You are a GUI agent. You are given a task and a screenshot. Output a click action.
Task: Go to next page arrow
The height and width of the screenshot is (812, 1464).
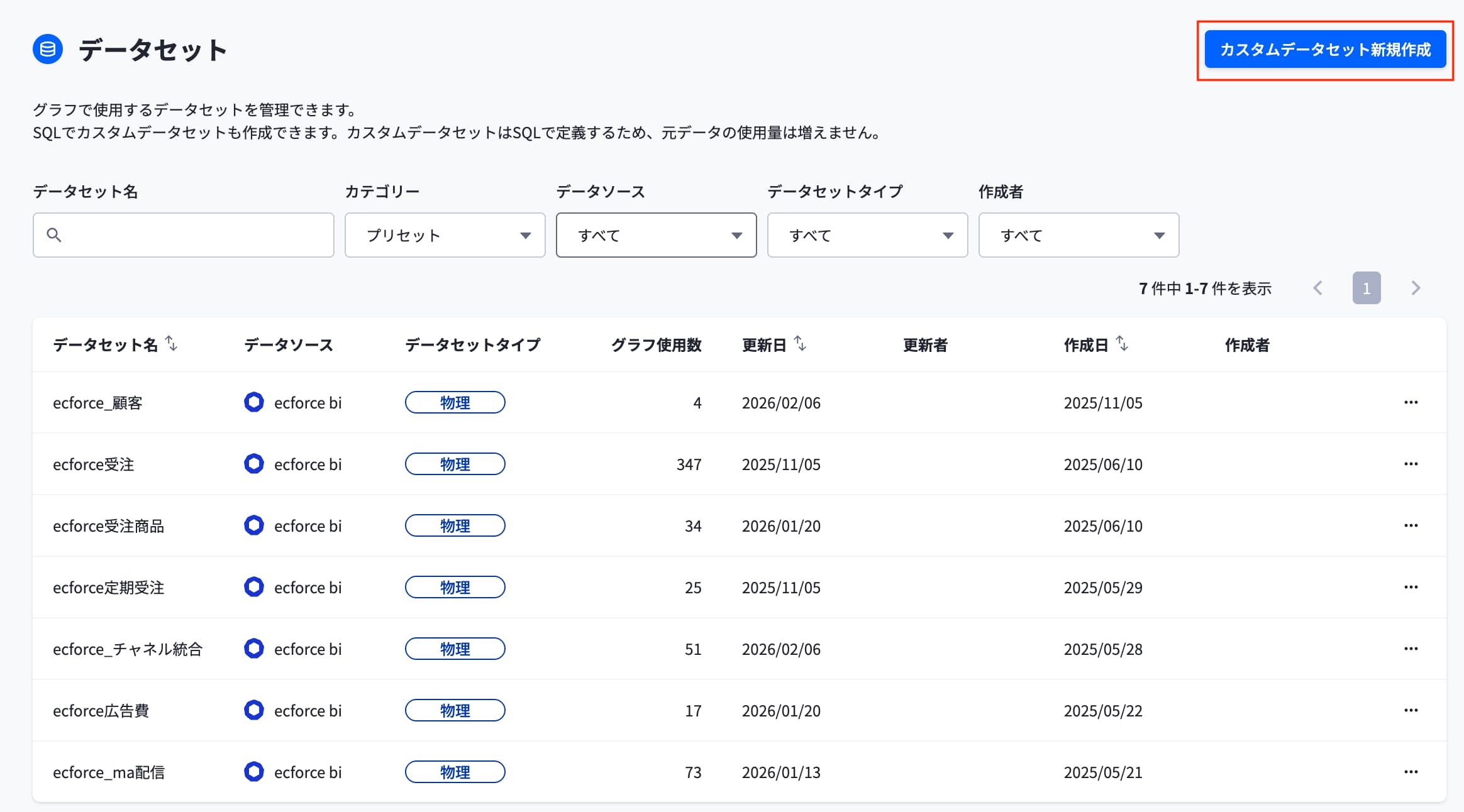(x=1416, y=288)
